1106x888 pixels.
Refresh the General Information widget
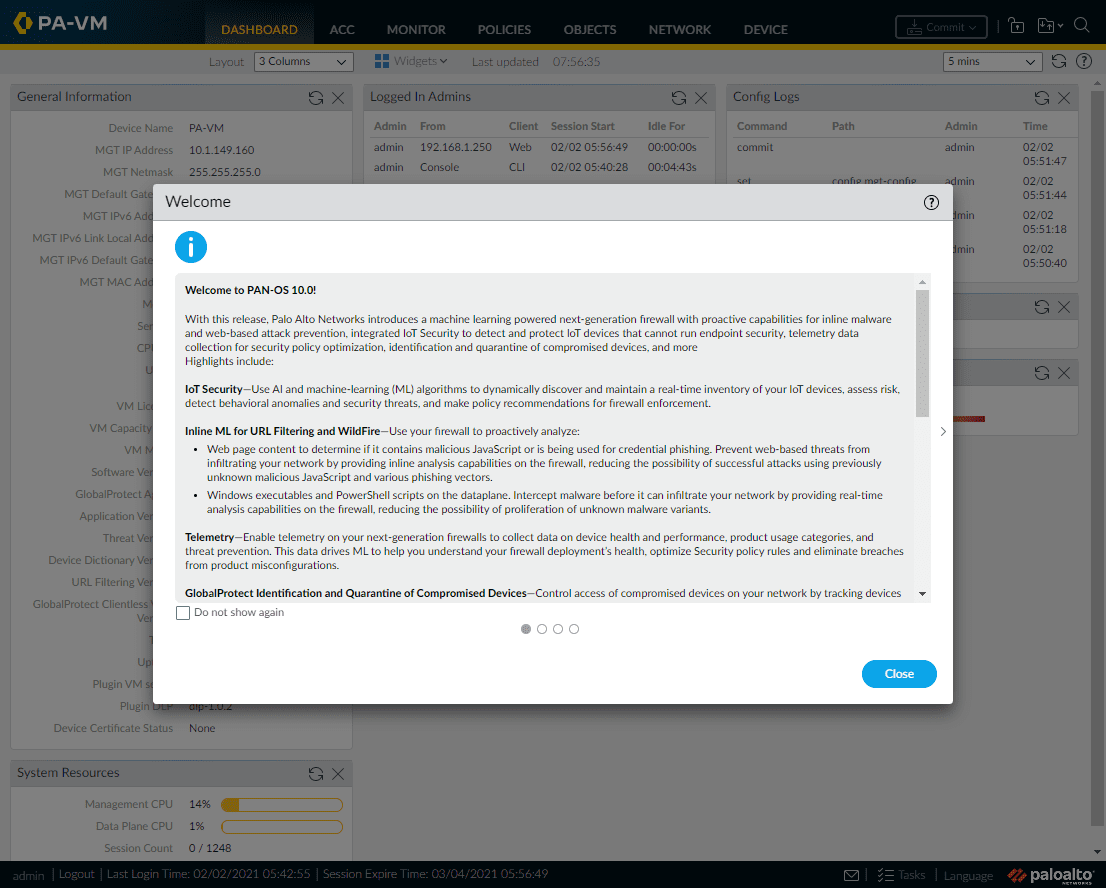316,98
